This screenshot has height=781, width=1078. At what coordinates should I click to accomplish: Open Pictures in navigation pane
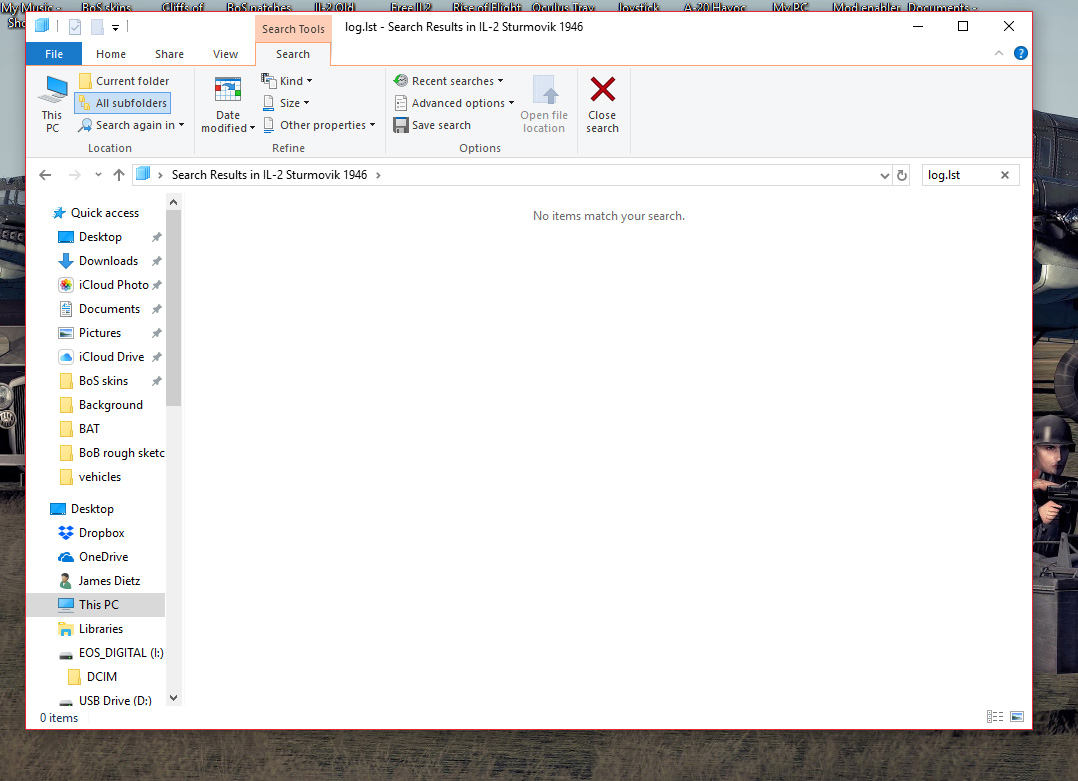tap(100, 333)
